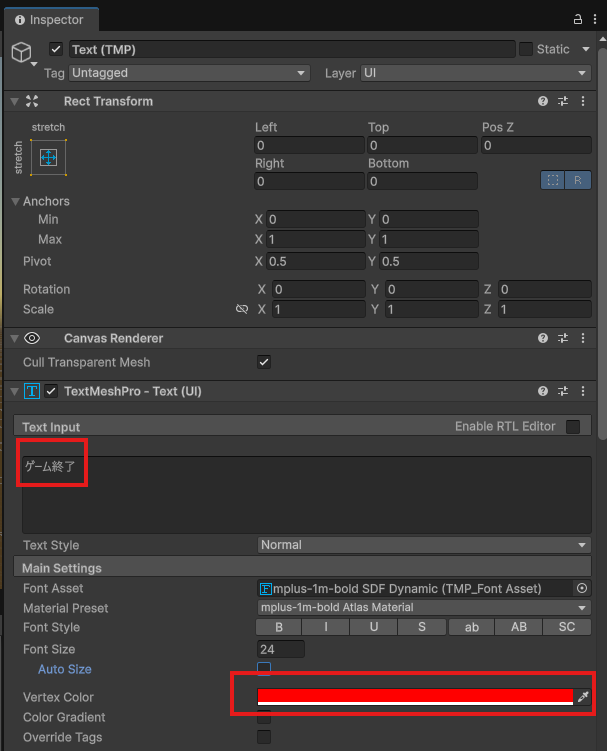The image size is (607, 751).
Task: Click the Inspector lock icon
Action: (578, 19)
